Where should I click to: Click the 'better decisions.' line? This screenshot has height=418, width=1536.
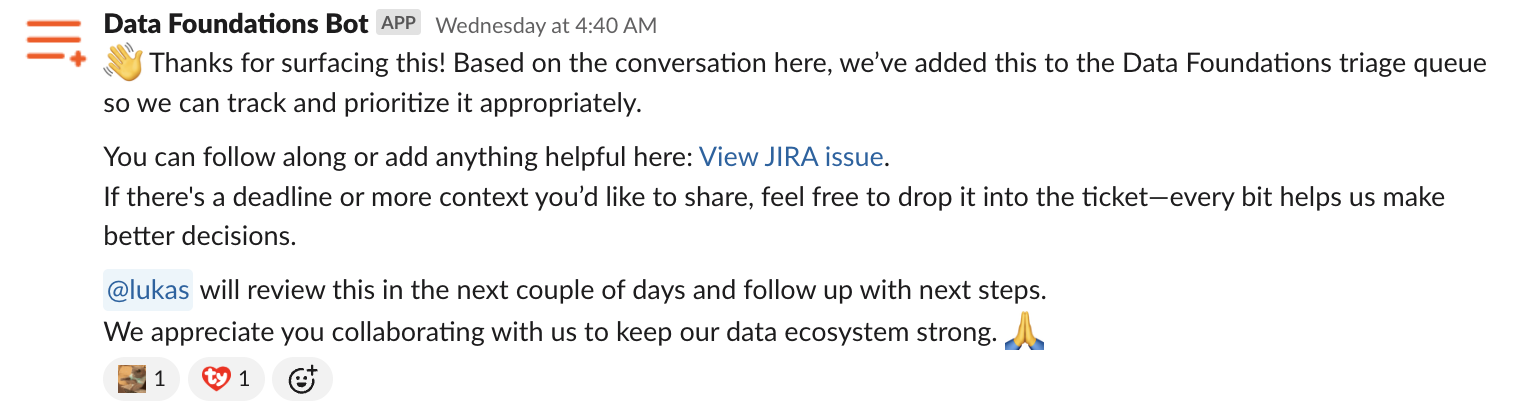200,235
